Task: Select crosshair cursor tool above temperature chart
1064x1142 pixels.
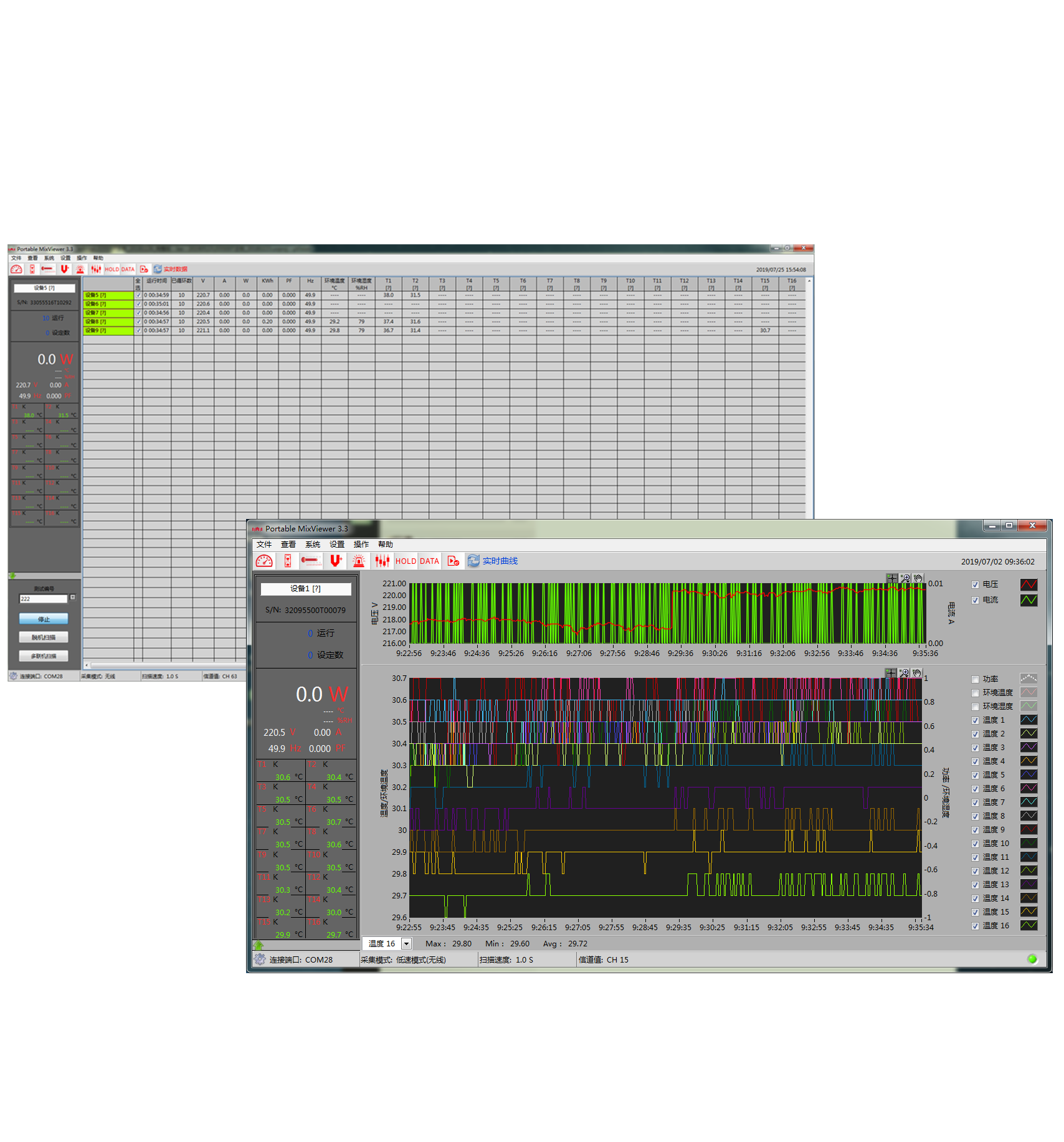Action: 891,673
